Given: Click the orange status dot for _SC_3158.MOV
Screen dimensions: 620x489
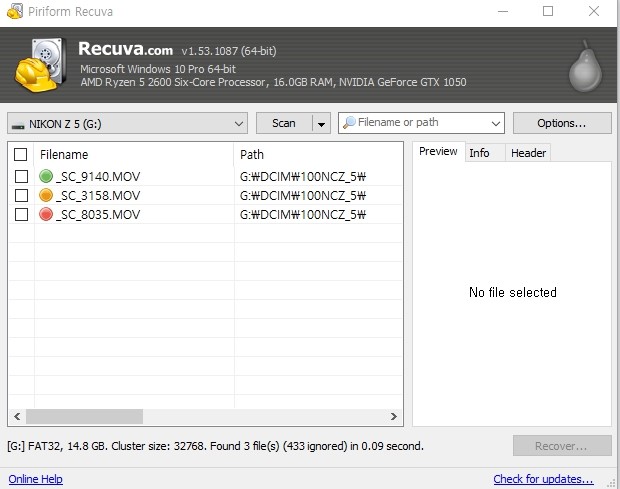Looking at the screenshot, I should (46, 195).
